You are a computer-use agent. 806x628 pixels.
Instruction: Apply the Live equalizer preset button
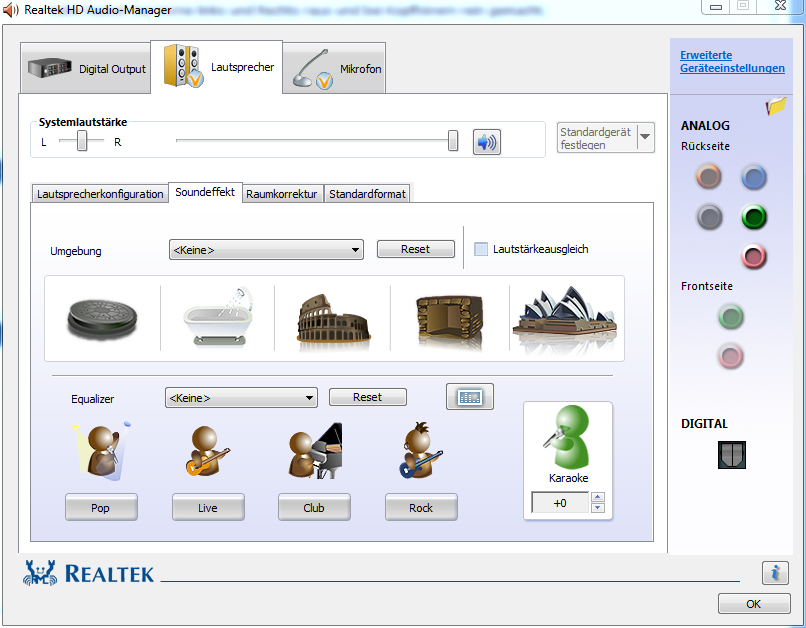point(208,507)
